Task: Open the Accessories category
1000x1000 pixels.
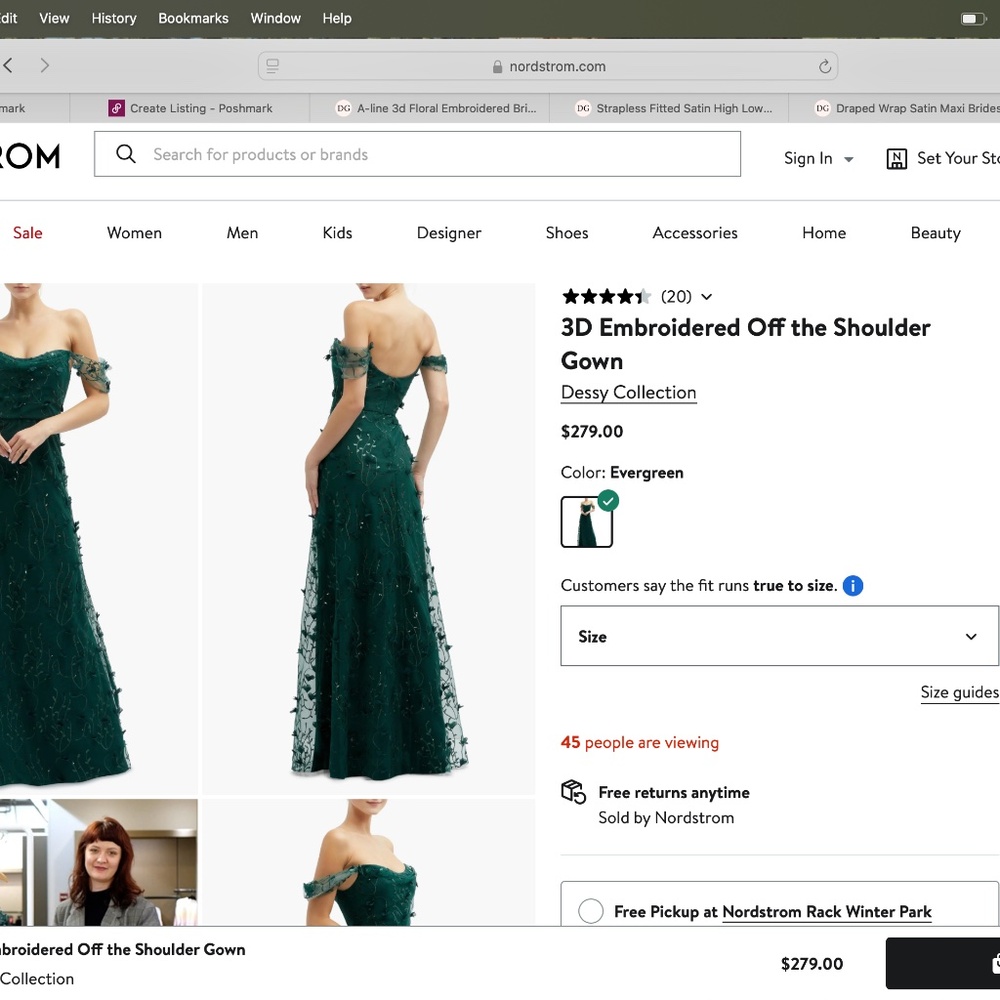Action: [695, 233]
